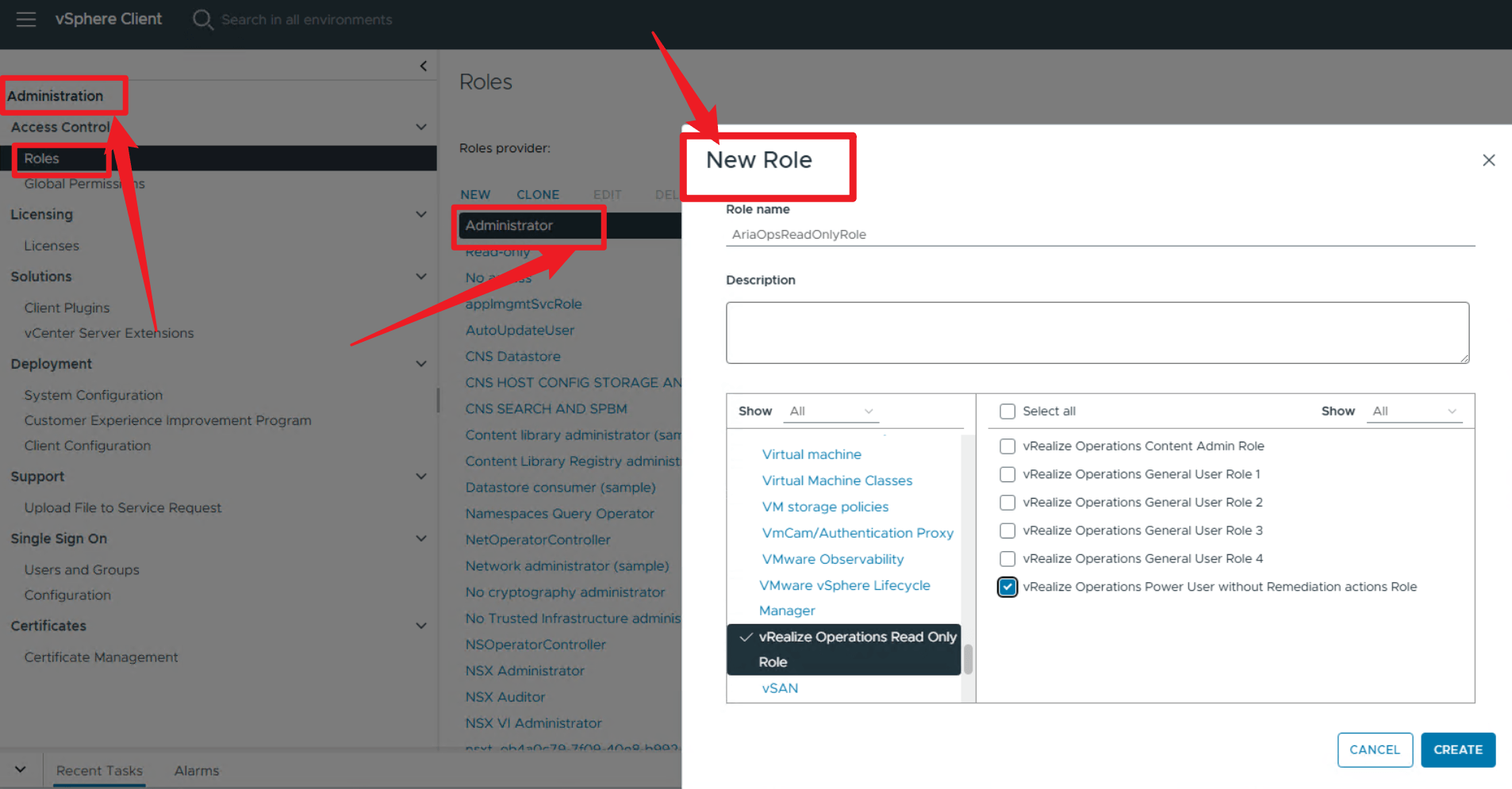Open the hamburger navigation menu
Image resolution: width=1512 pixels, height=789 pixels.
point(26,19)
